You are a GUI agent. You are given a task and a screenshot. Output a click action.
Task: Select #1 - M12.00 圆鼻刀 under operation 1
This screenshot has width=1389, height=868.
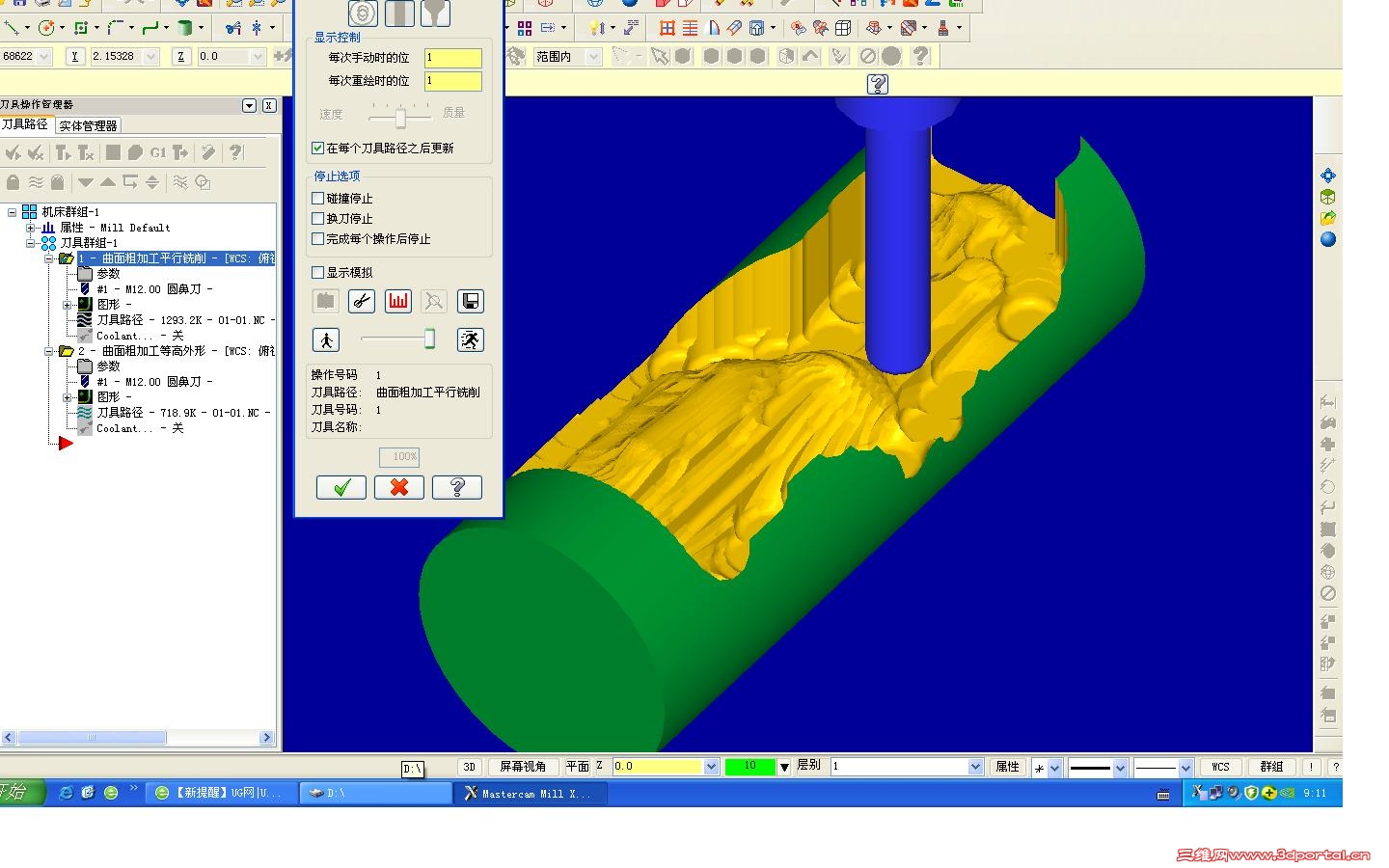click(154, 289)
